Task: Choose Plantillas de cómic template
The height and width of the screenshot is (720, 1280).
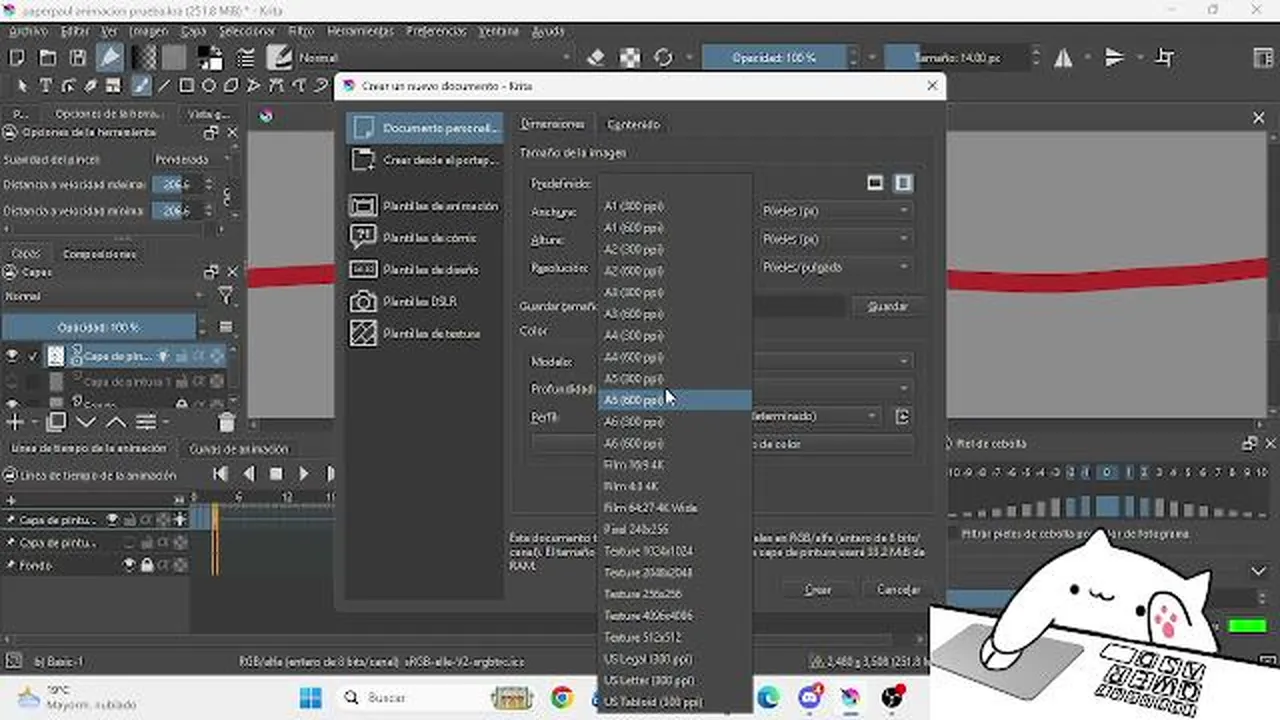Action: pyautogui.click(x=425, y=238)
